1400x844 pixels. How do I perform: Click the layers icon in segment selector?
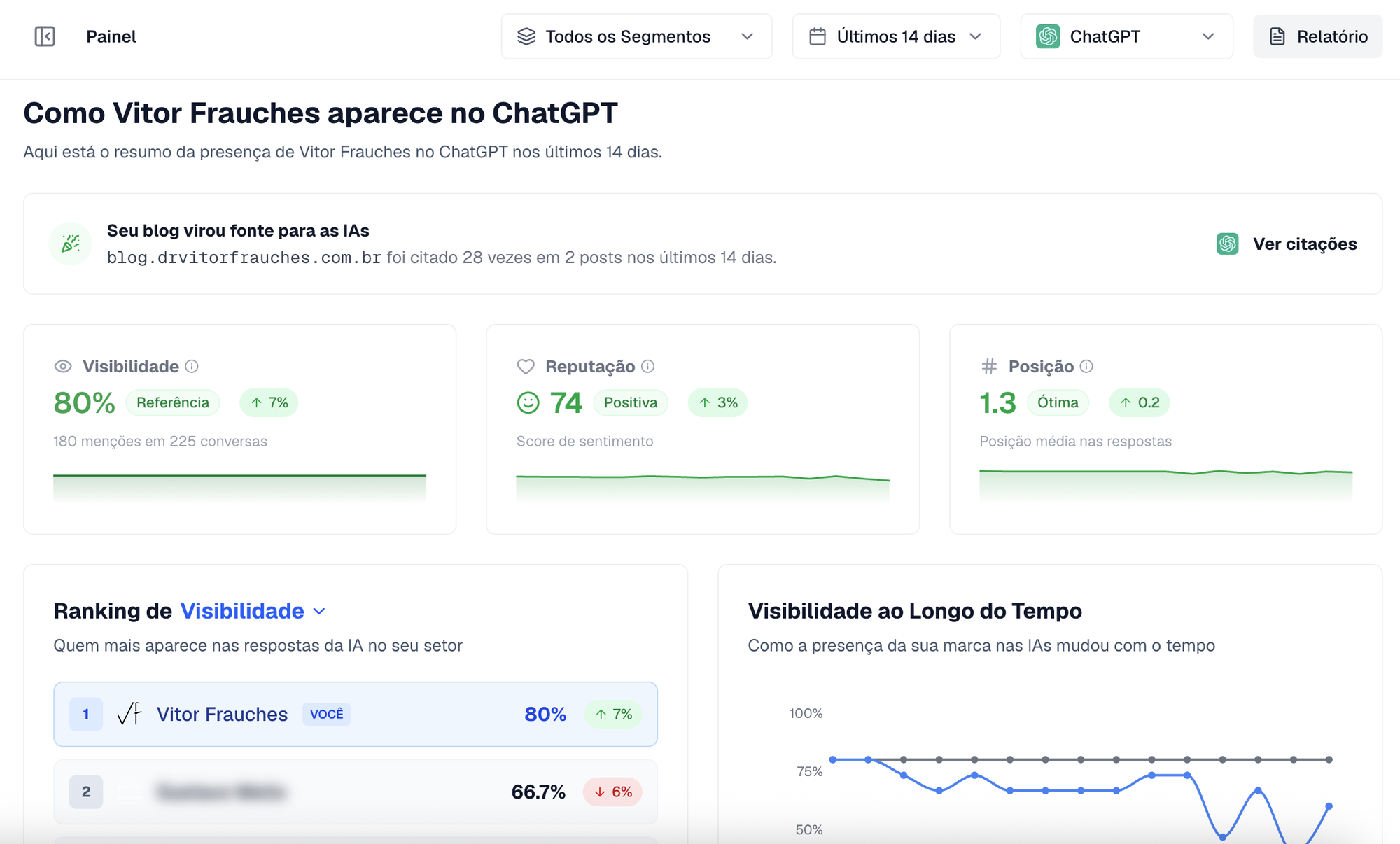[526, 36]
